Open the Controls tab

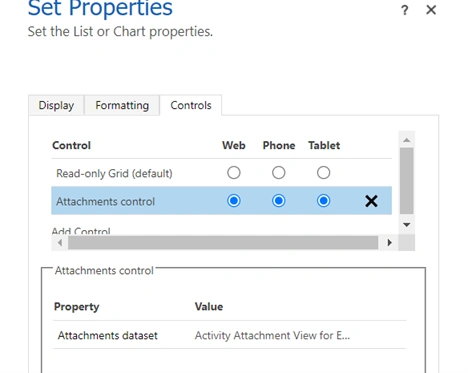(x=191, y=105)
